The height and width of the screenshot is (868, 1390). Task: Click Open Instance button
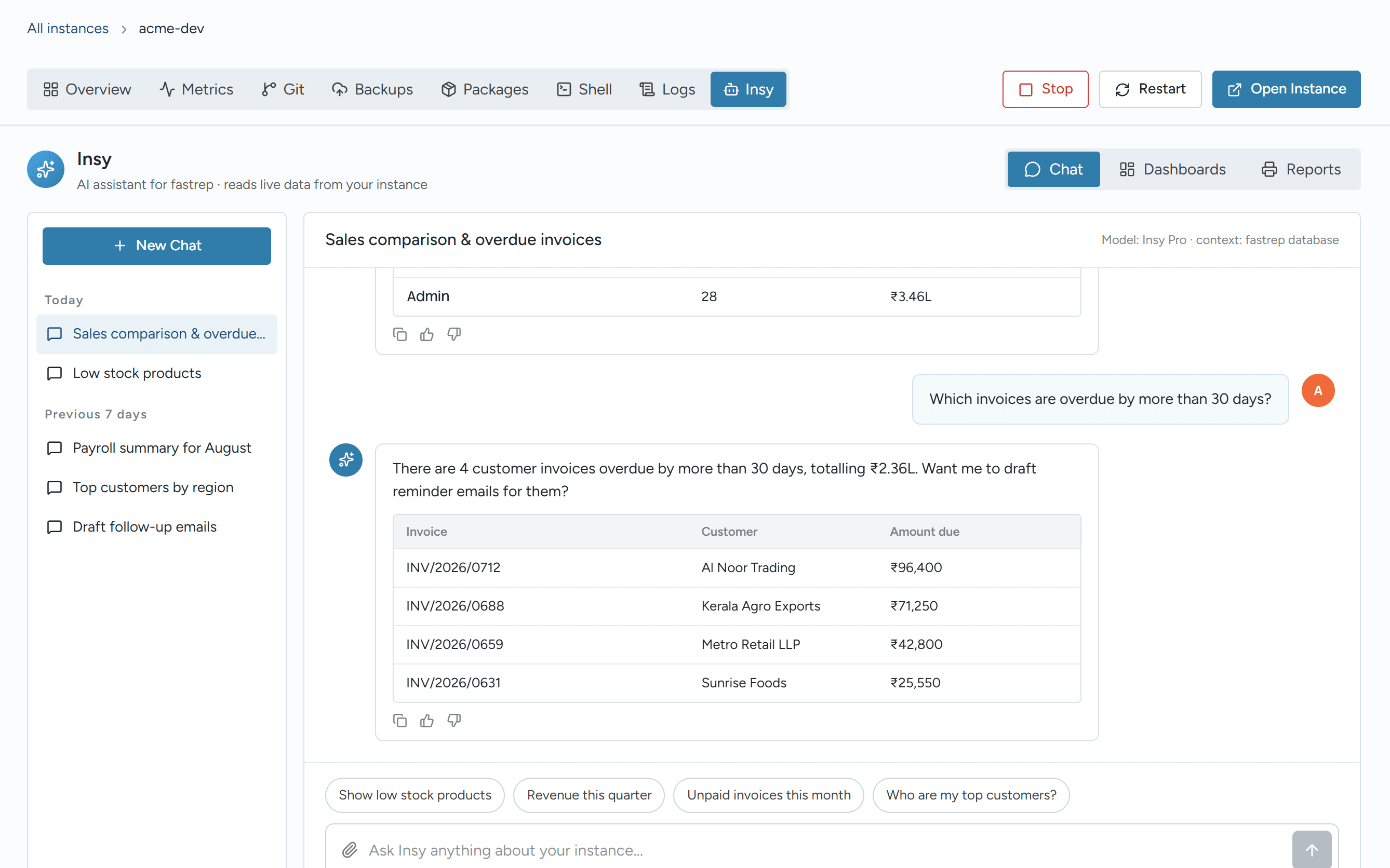(1287, 89)
